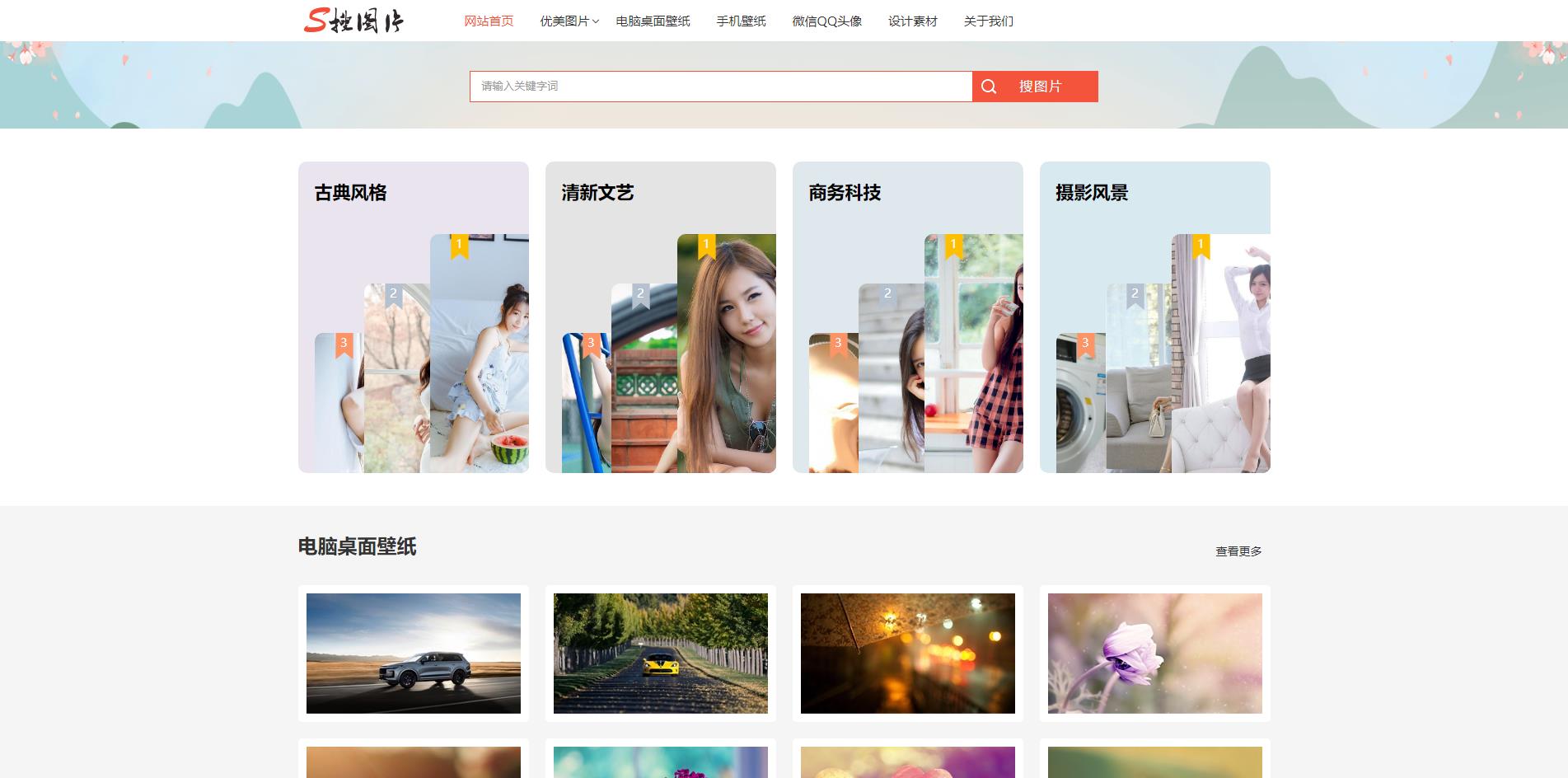The width and height of the screenshot is (1568, 778).
Task: Click rank 1 ribbon badge in 摄影风景 card
Action: click(1201, 246)
